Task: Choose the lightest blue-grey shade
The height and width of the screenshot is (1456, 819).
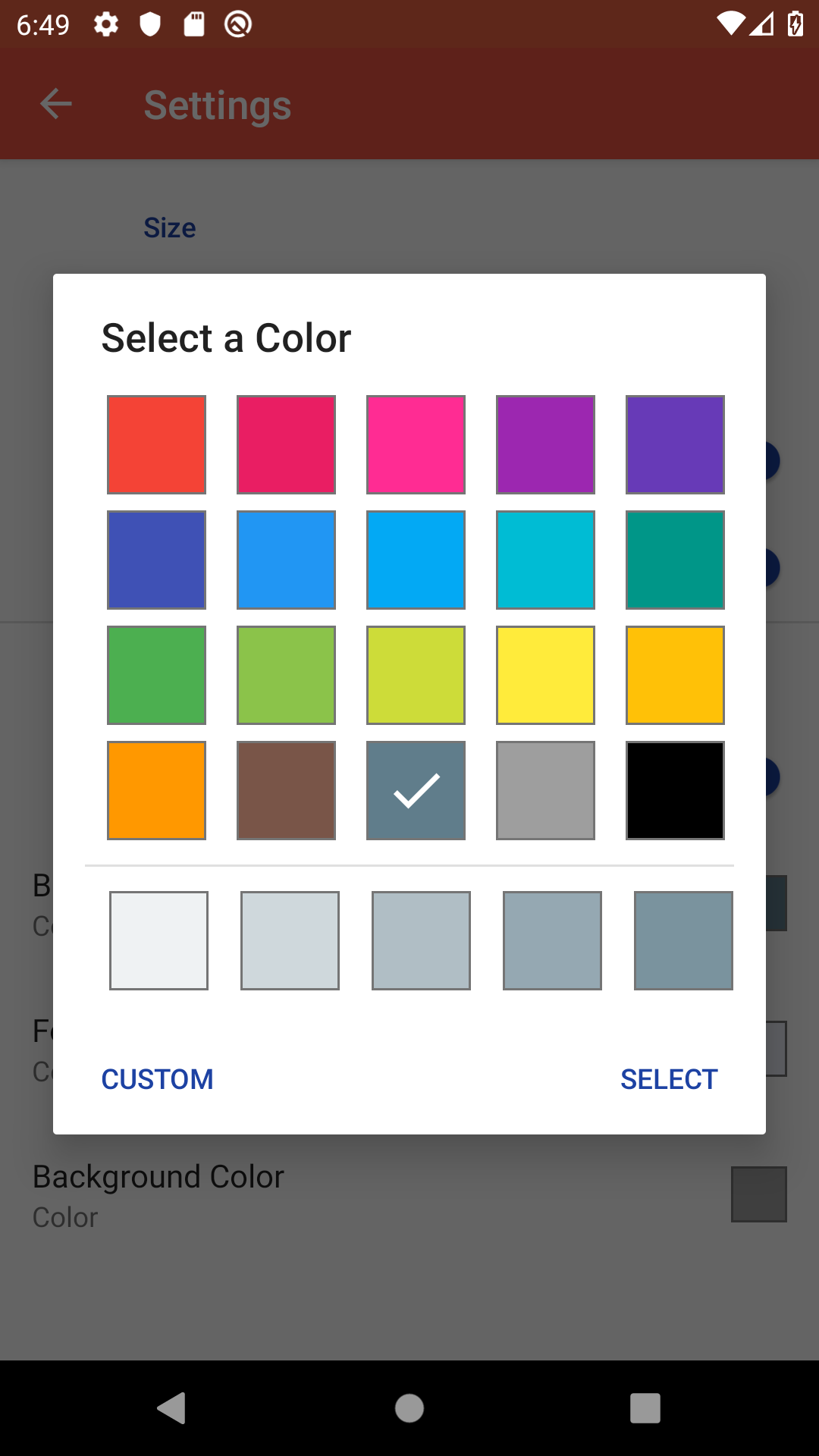Action: tap(158, 940)
